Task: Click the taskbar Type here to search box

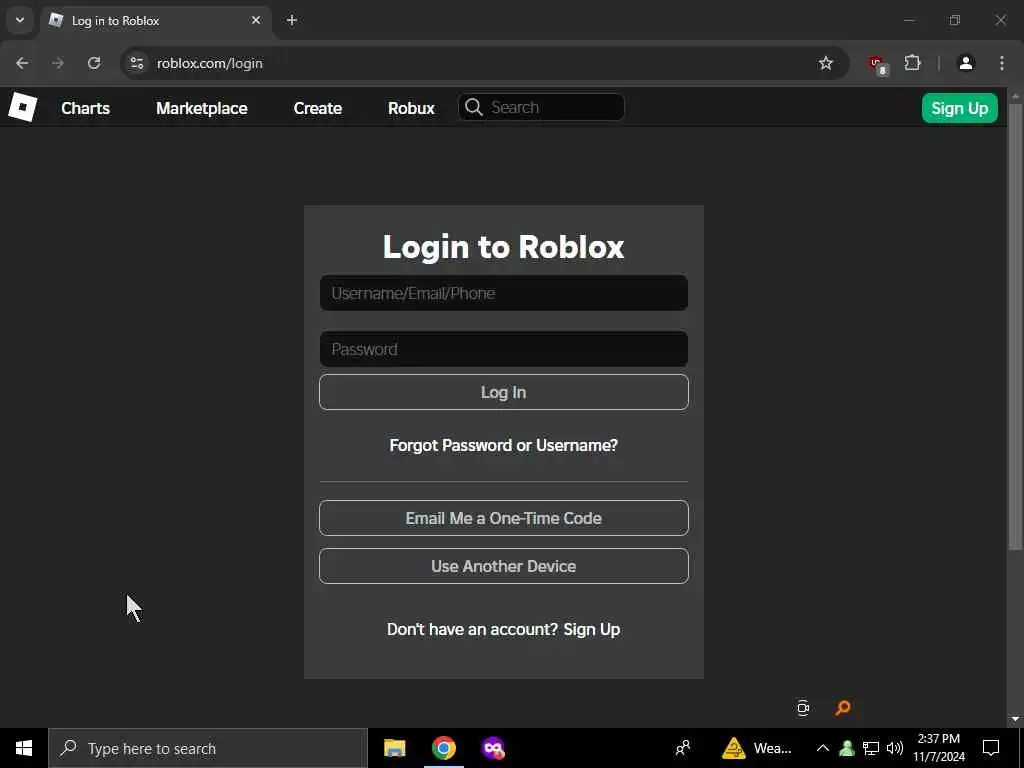Action: pyautogui.click(x=208, y=748)
